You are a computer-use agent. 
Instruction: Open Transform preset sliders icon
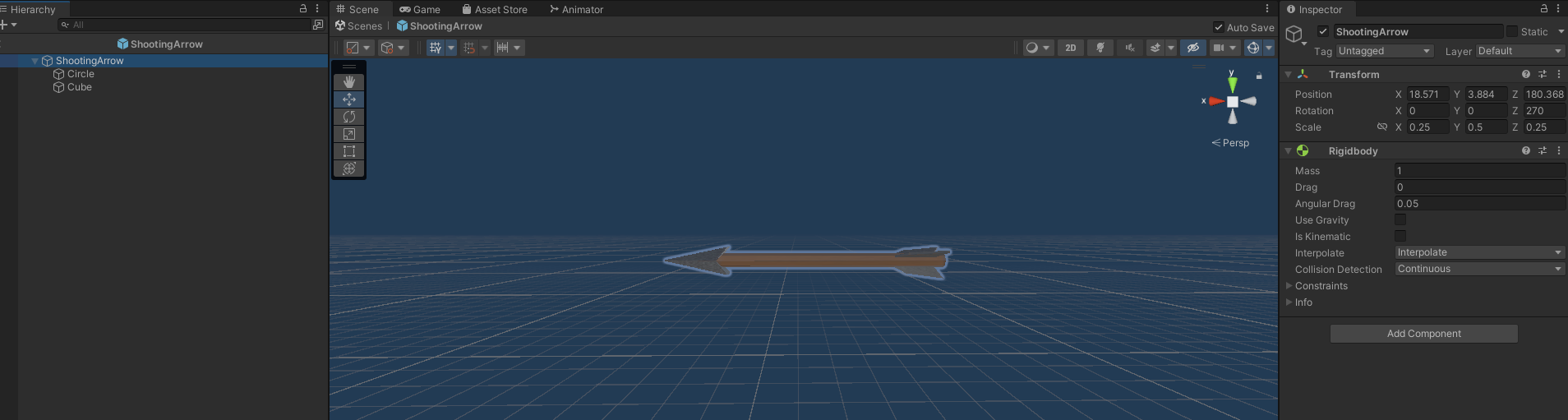[x=1543, y=74]
